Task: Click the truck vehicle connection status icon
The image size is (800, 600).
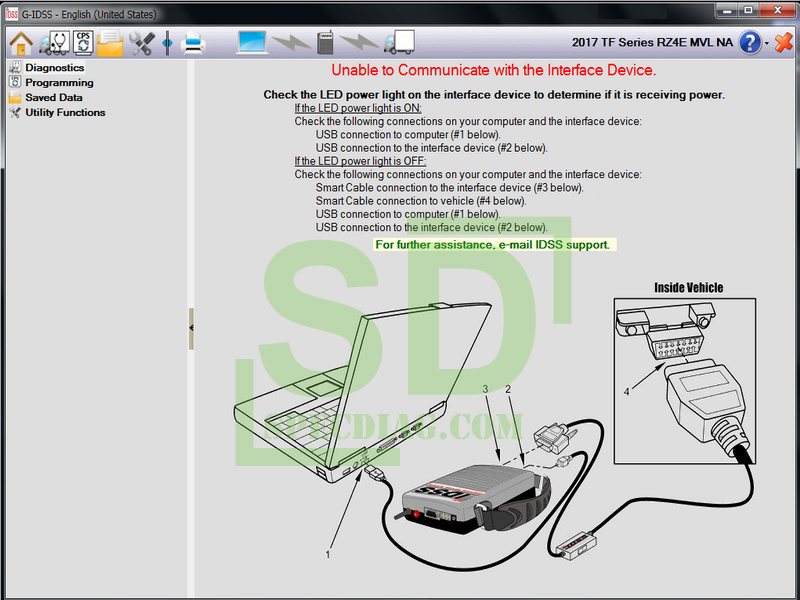Action: (398, 43)
